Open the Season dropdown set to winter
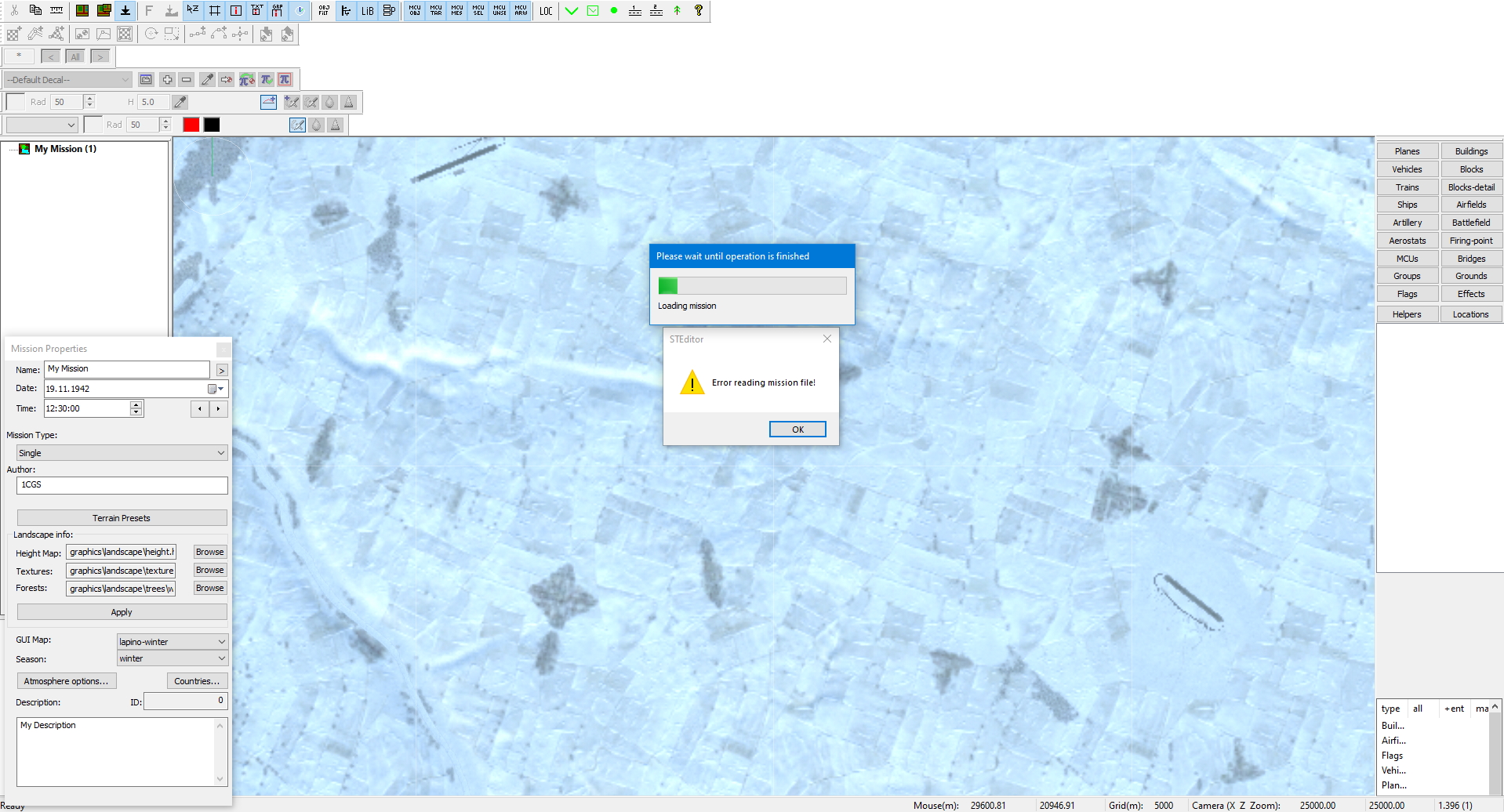The image size is (1504, 812). (x=173, y=658)
